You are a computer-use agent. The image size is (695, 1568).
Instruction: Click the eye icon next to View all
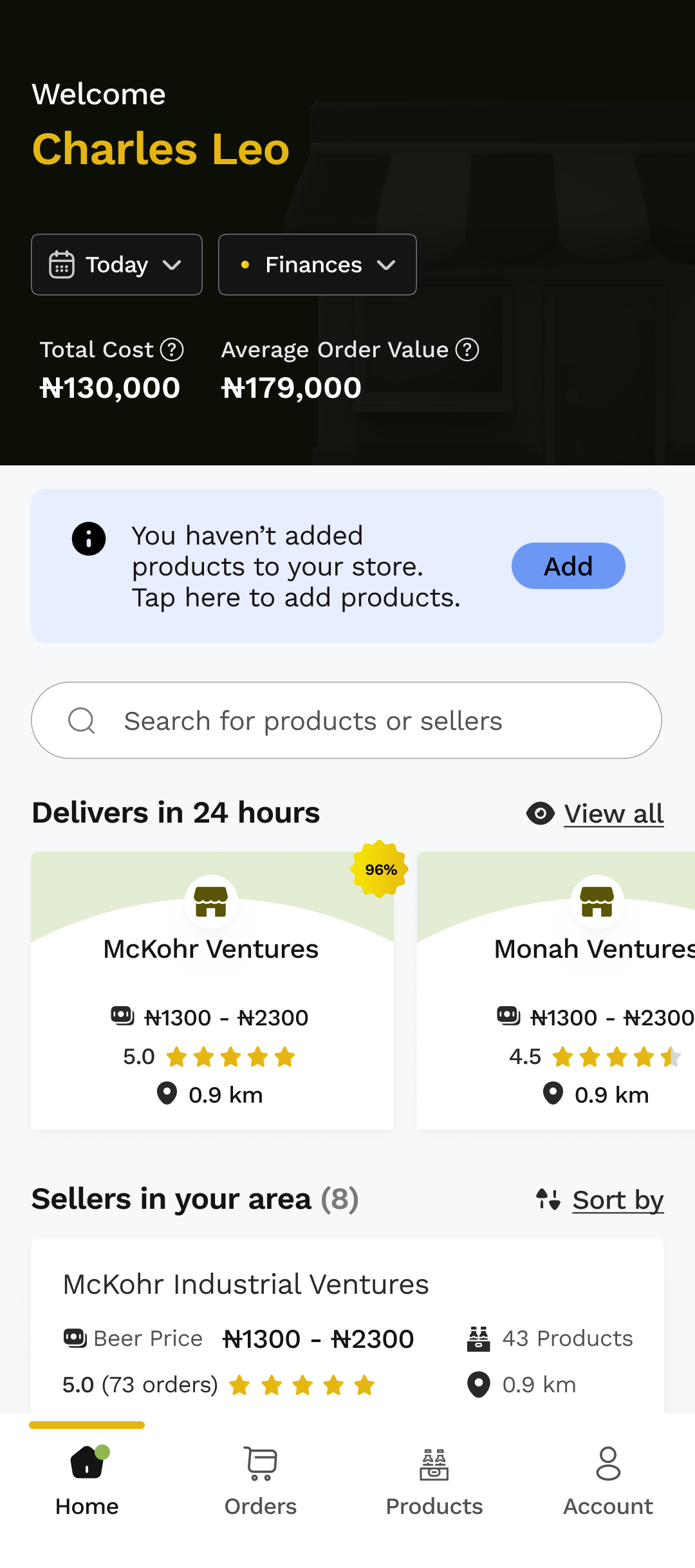[541, 814]
